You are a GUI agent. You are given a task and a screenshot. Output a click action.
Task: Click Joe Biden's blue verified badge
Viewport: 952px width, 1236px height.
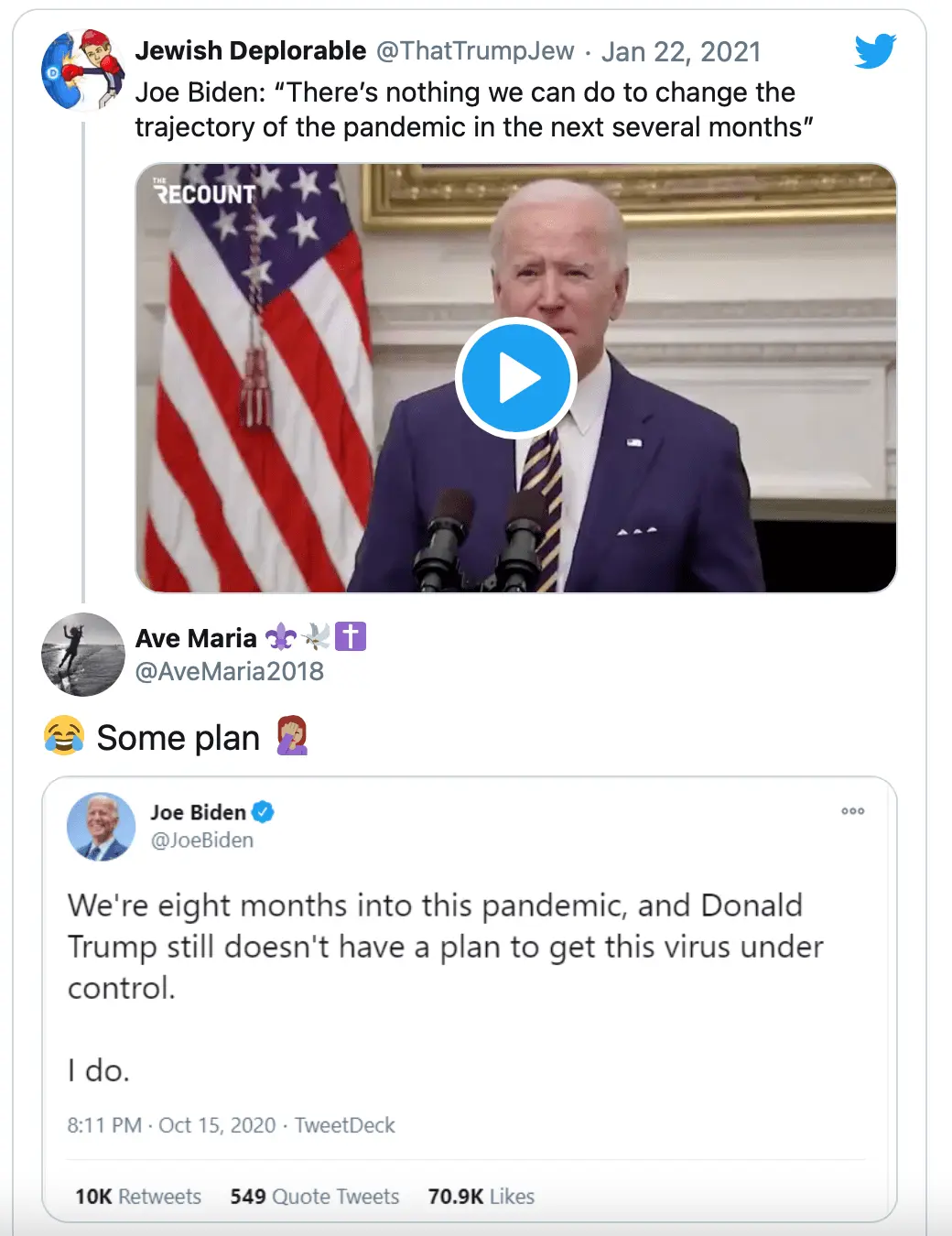264,811
